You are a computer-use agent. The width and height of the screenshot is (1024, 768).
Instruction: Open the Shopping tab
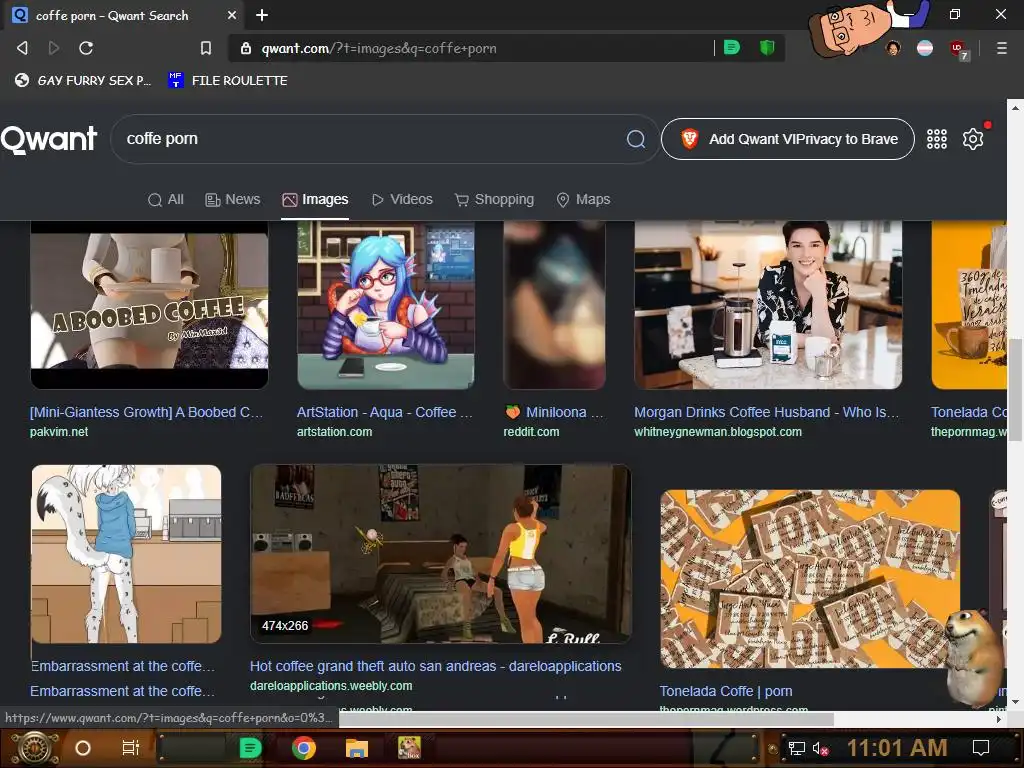pyautogui.click(x=494, y=200)
